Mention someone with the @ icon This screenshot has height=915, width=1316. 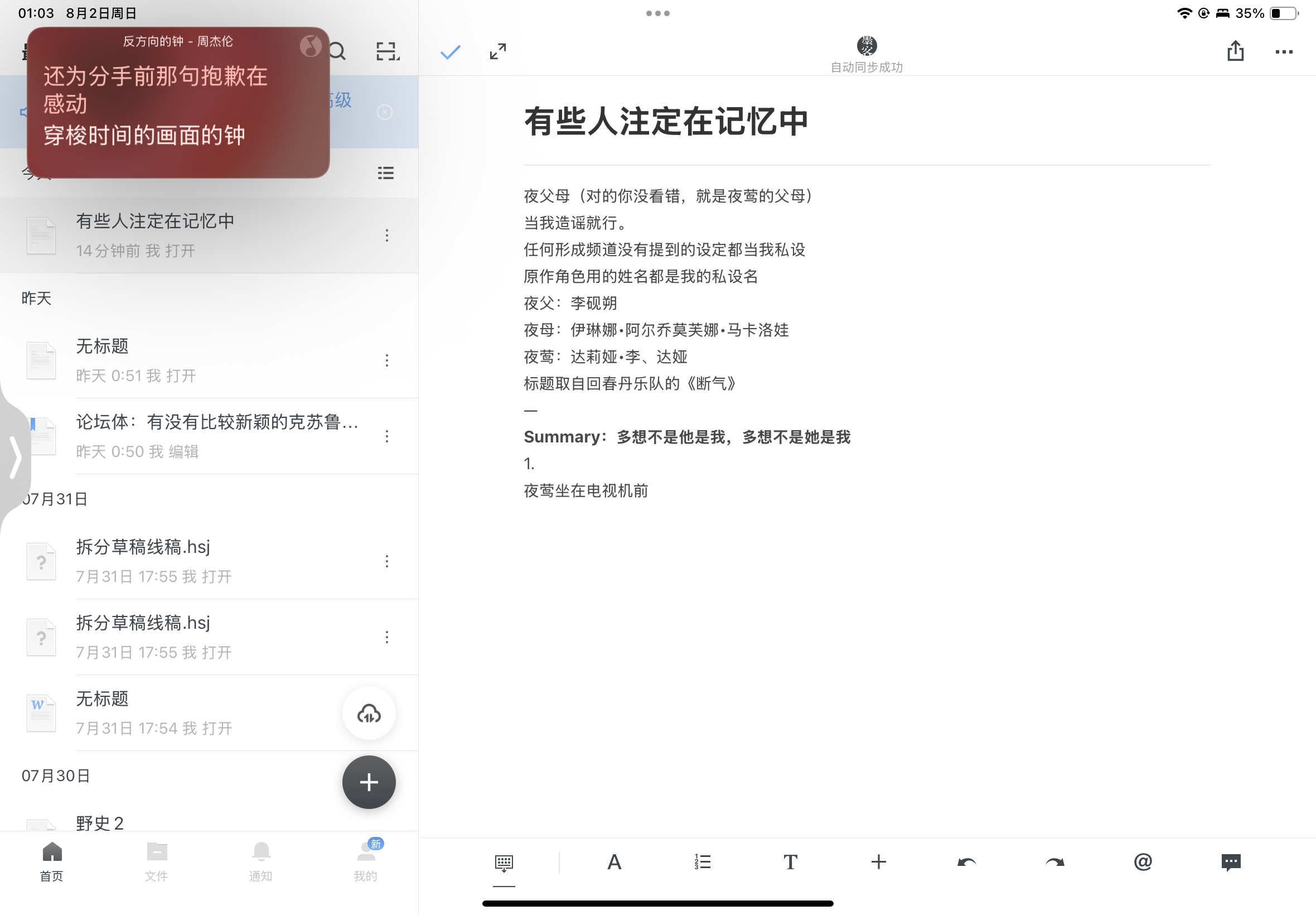coord(1143,861)
